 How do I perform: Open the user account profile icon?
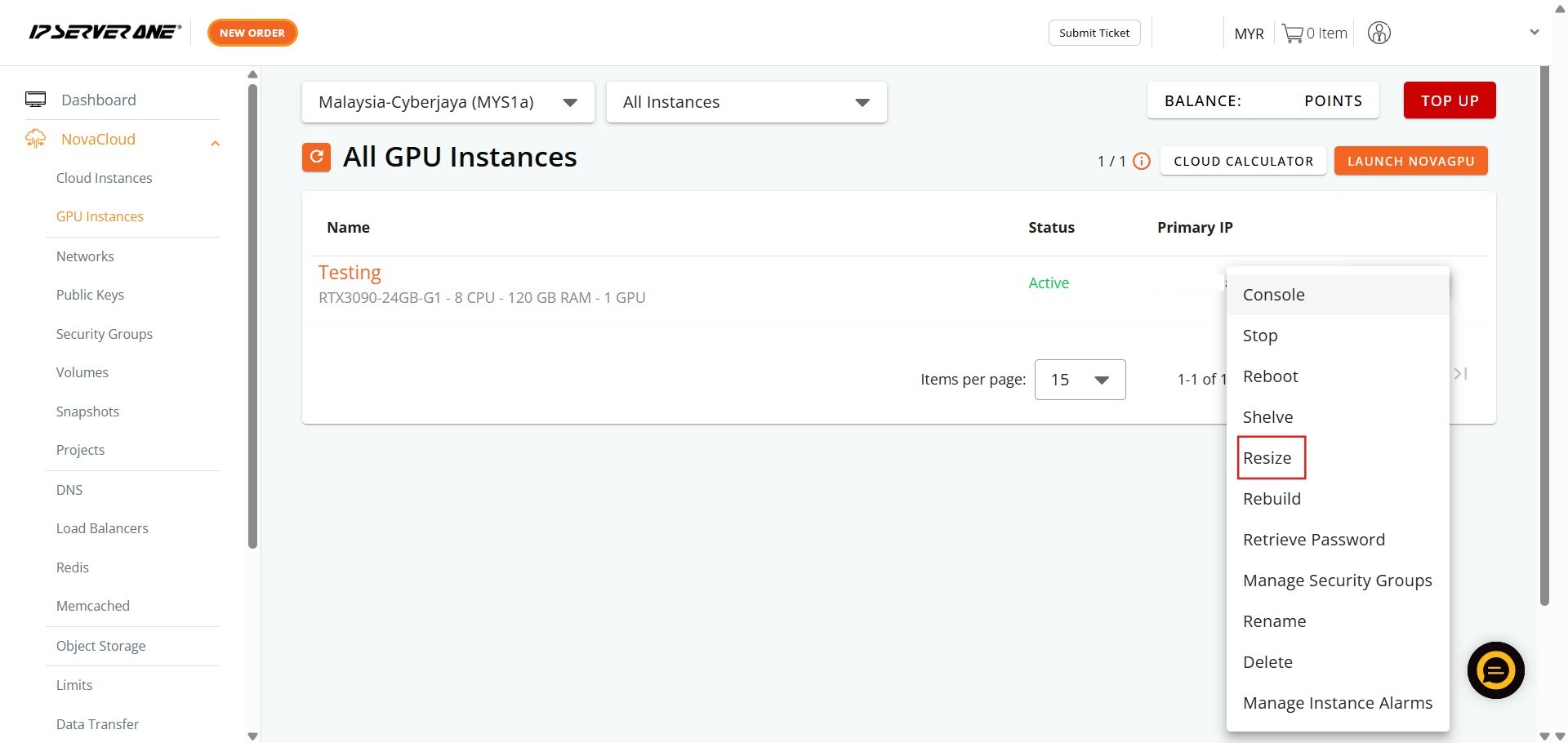click(1379, 33)
